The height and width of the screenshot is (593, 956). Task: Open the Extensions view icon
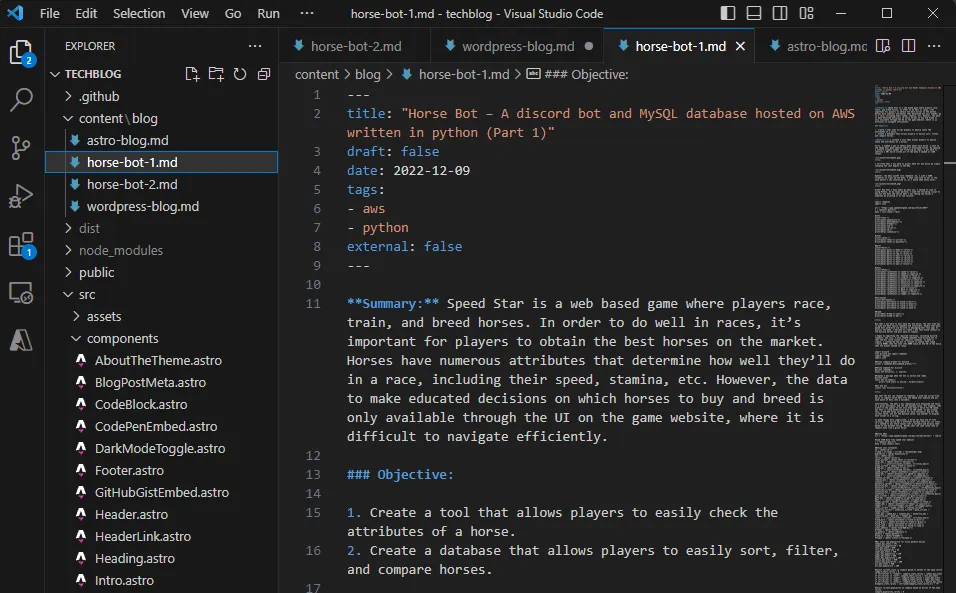point(21,244)
